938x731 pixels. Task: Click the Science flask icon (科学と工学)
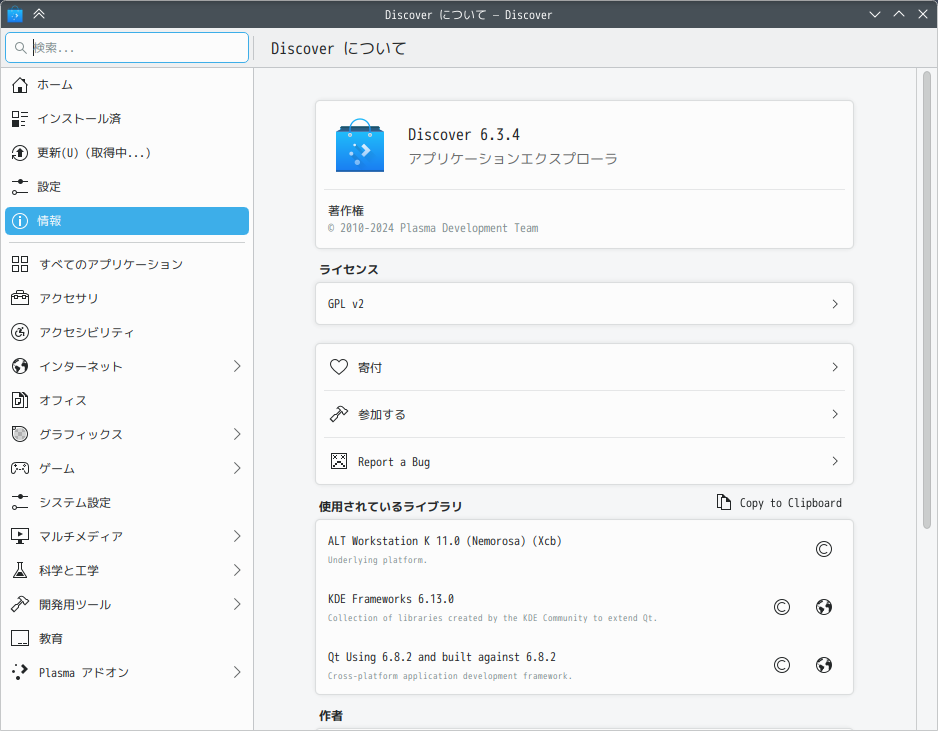(20, 570)
